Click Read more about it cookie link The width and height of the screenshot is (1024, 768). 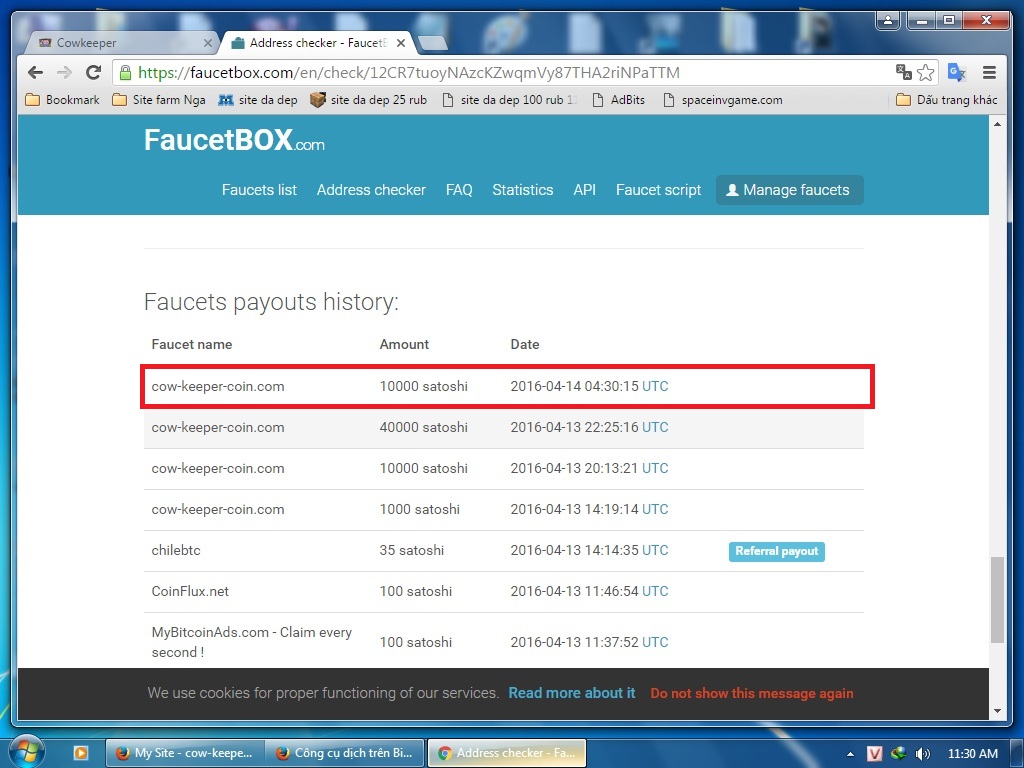coord(571,693)
